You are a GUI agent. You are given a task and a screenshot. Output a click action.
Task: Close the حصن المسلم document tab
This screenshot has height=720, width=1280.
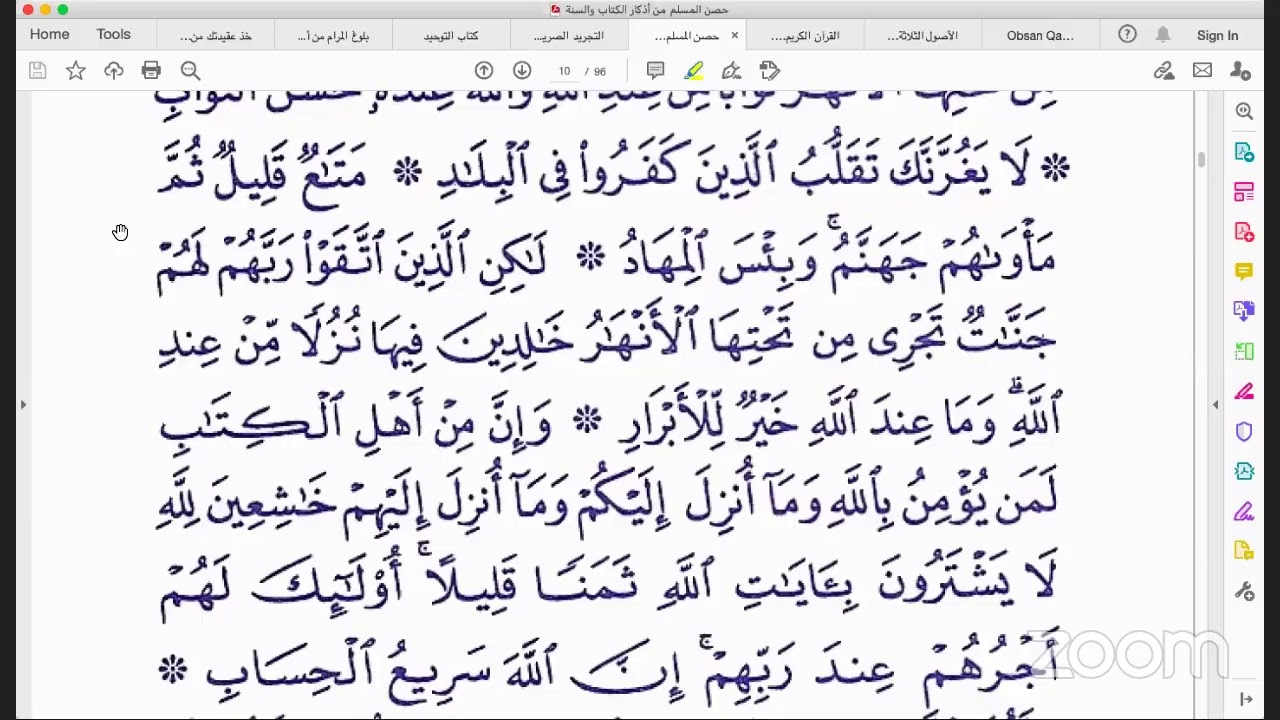734,35
